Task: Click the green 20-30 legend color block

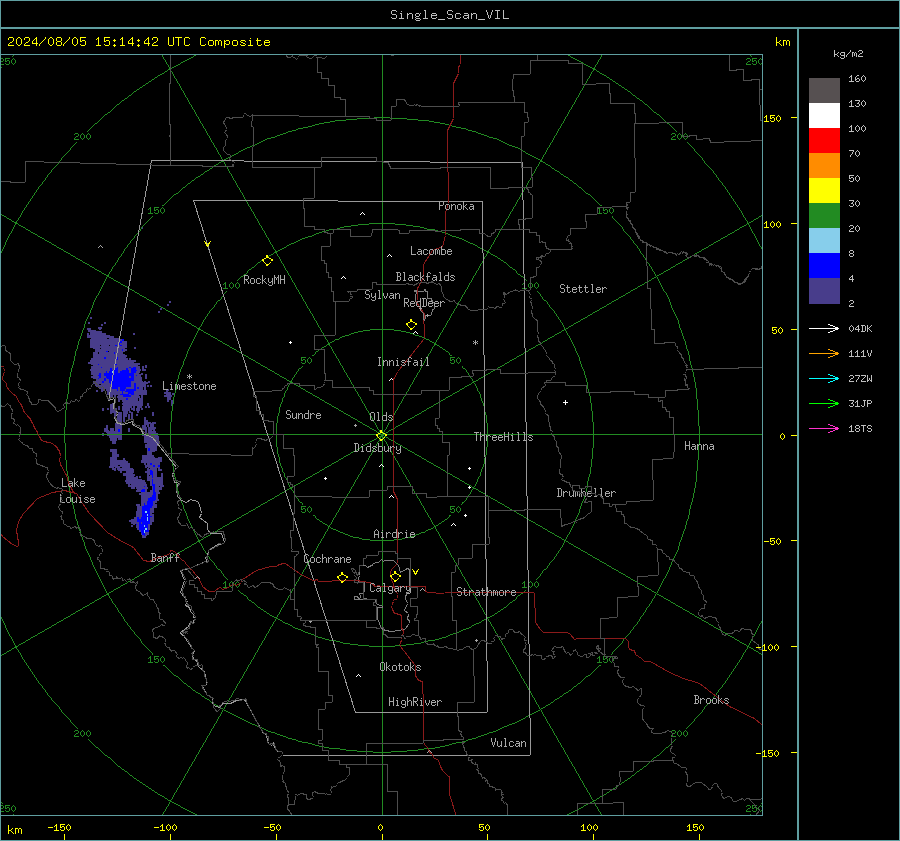Action: (x=824, y=216)
